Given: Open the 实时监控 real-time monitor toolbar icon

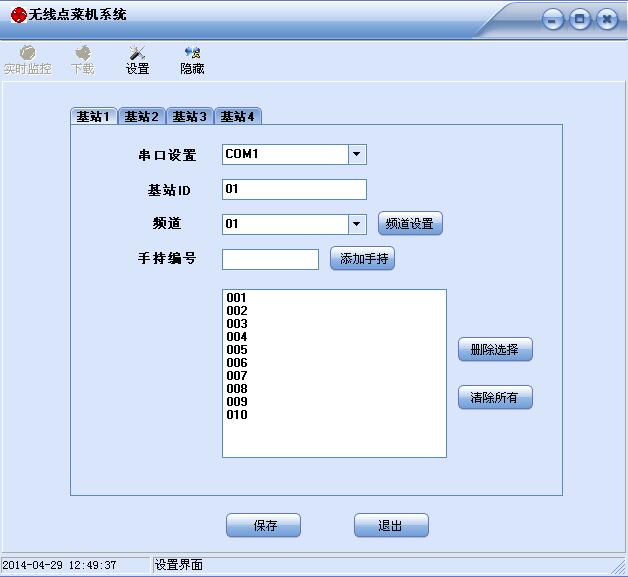Looking at the screenshot, I should pyautogui.click(x=28, y=60).
